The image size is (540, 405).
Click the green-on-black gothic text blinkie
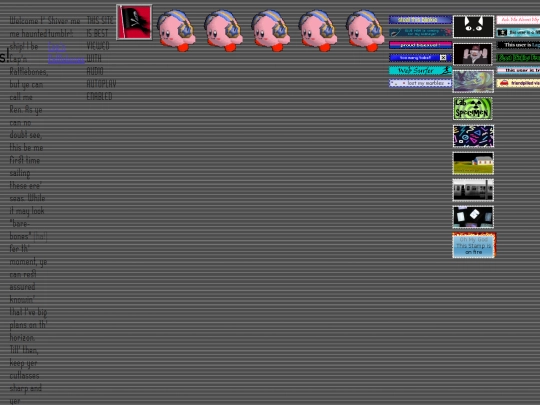coord(518,58)
